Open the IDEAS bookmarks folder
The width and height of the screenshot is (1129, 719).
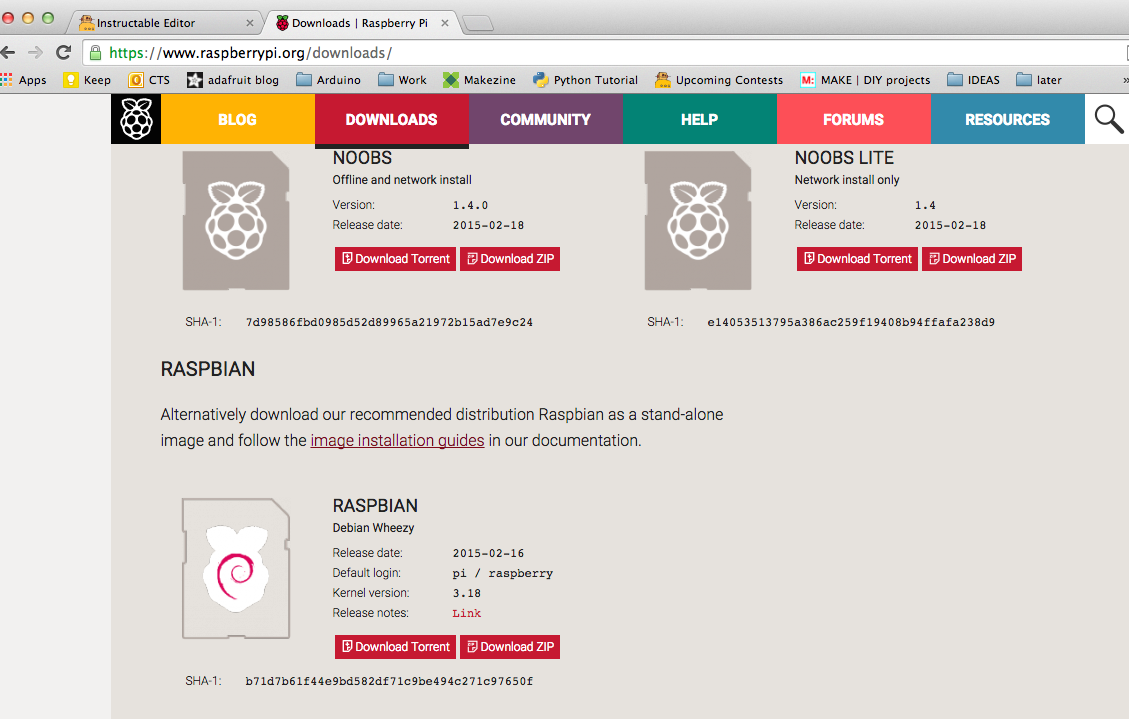(973, 80)
